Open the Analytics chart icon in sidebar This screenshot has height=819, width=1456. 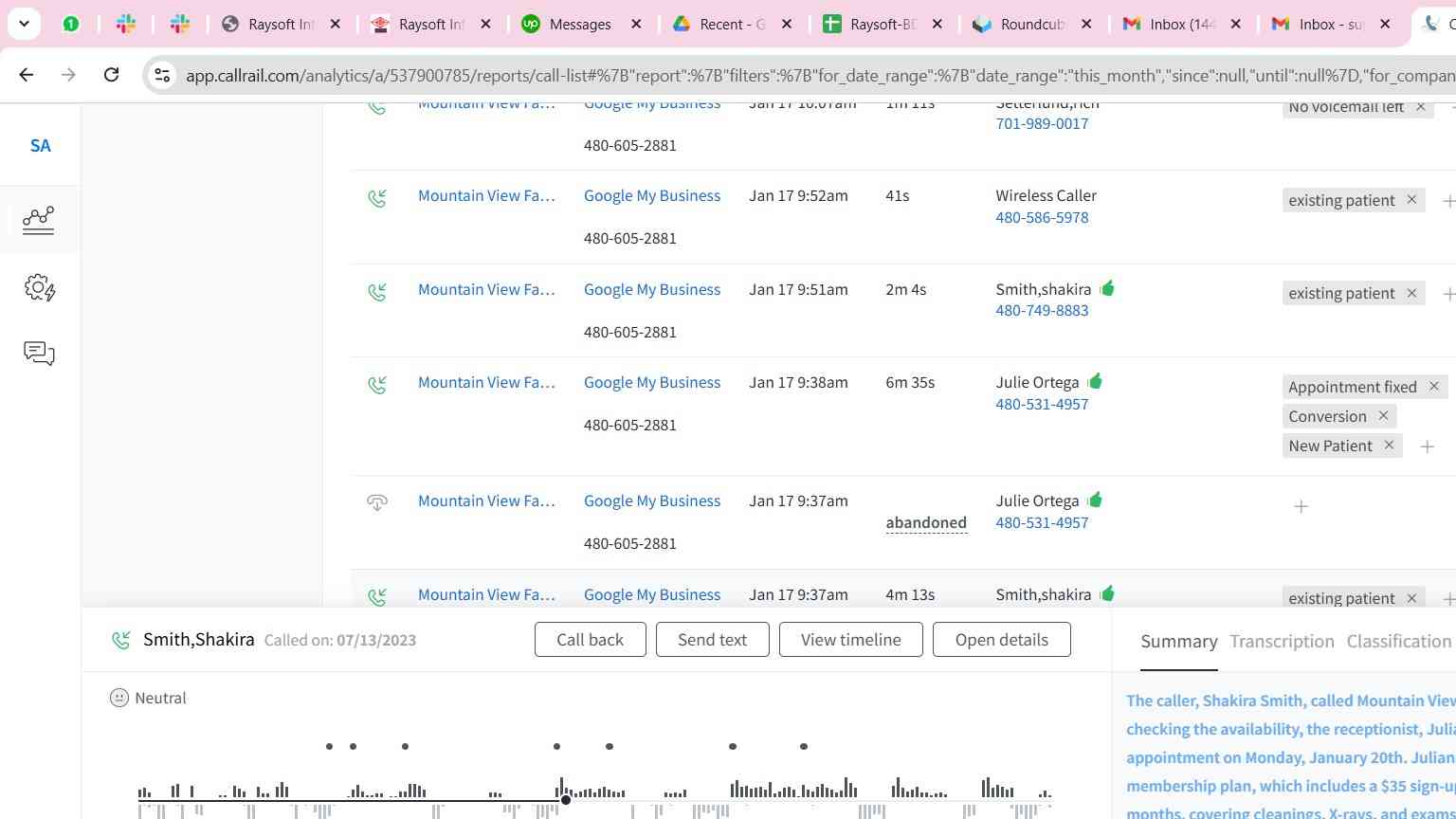(39, 219)
